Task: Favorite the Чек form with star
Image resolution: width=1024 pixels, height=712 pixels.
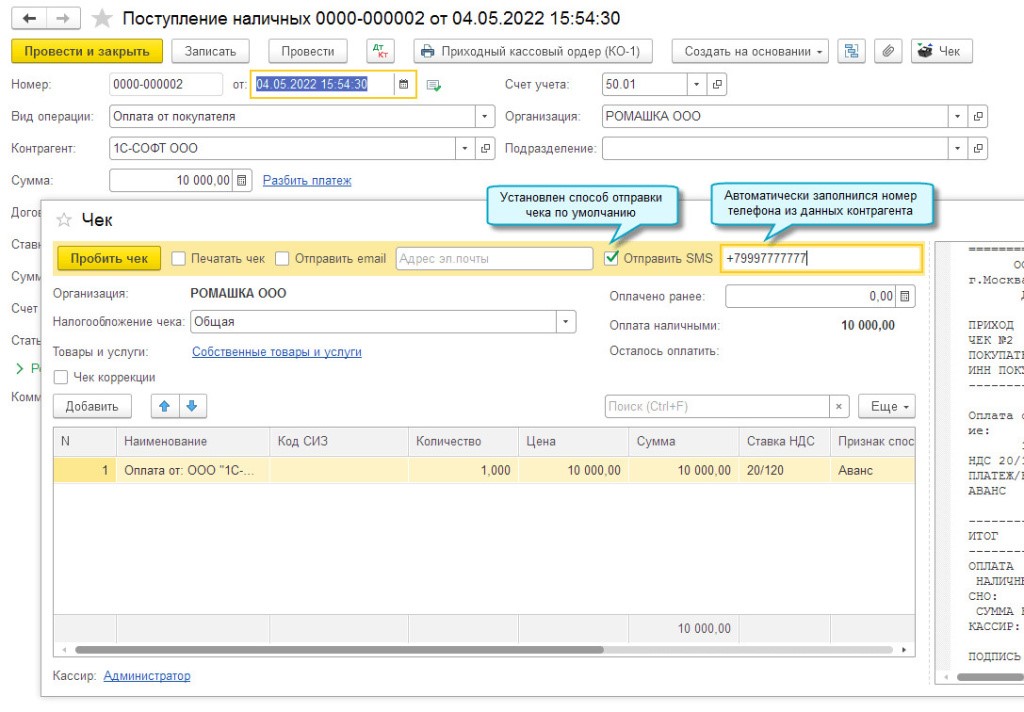Action: [x=64, y=220]
